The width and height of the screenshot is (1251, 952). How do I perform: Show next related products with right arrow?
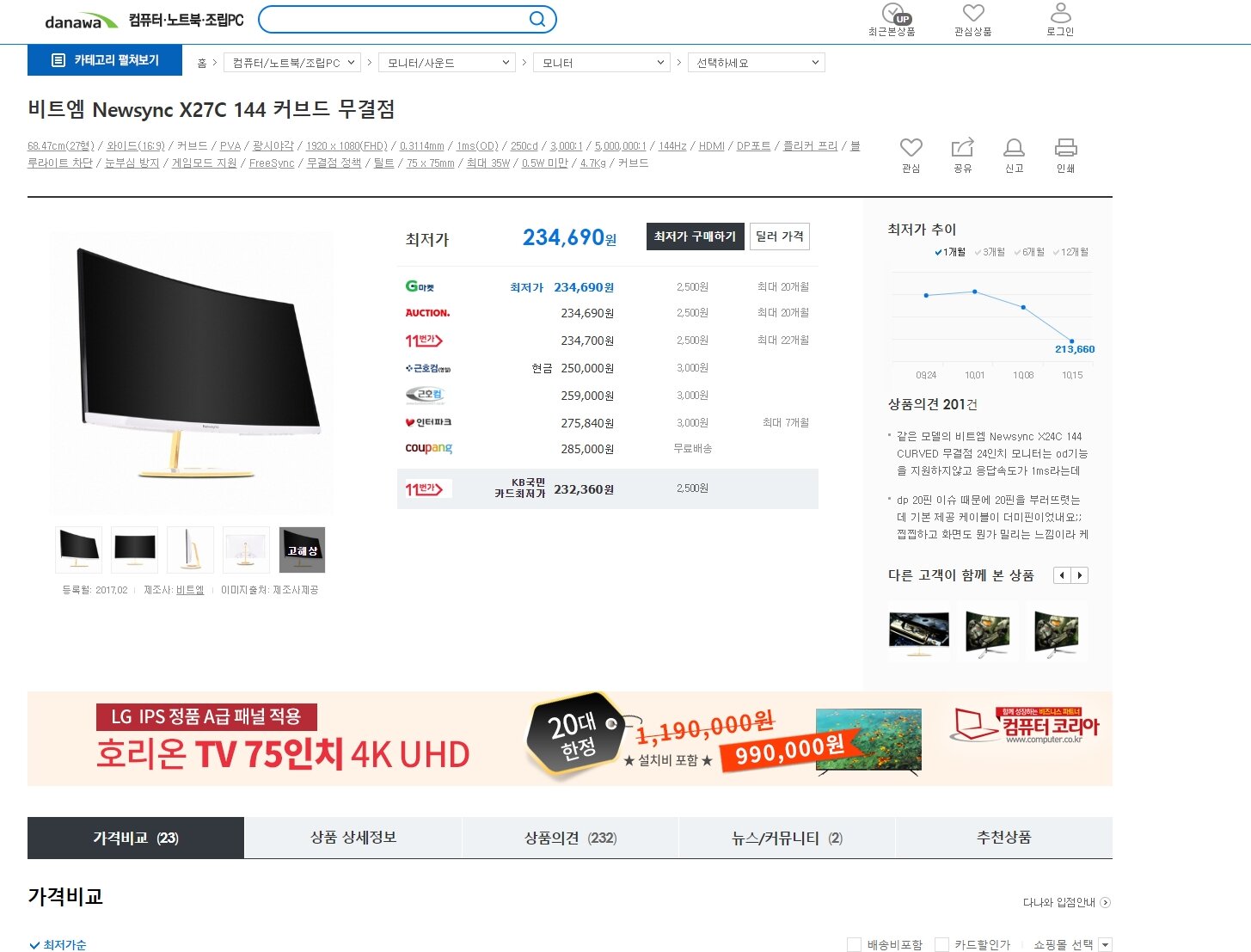(1080, 575)
